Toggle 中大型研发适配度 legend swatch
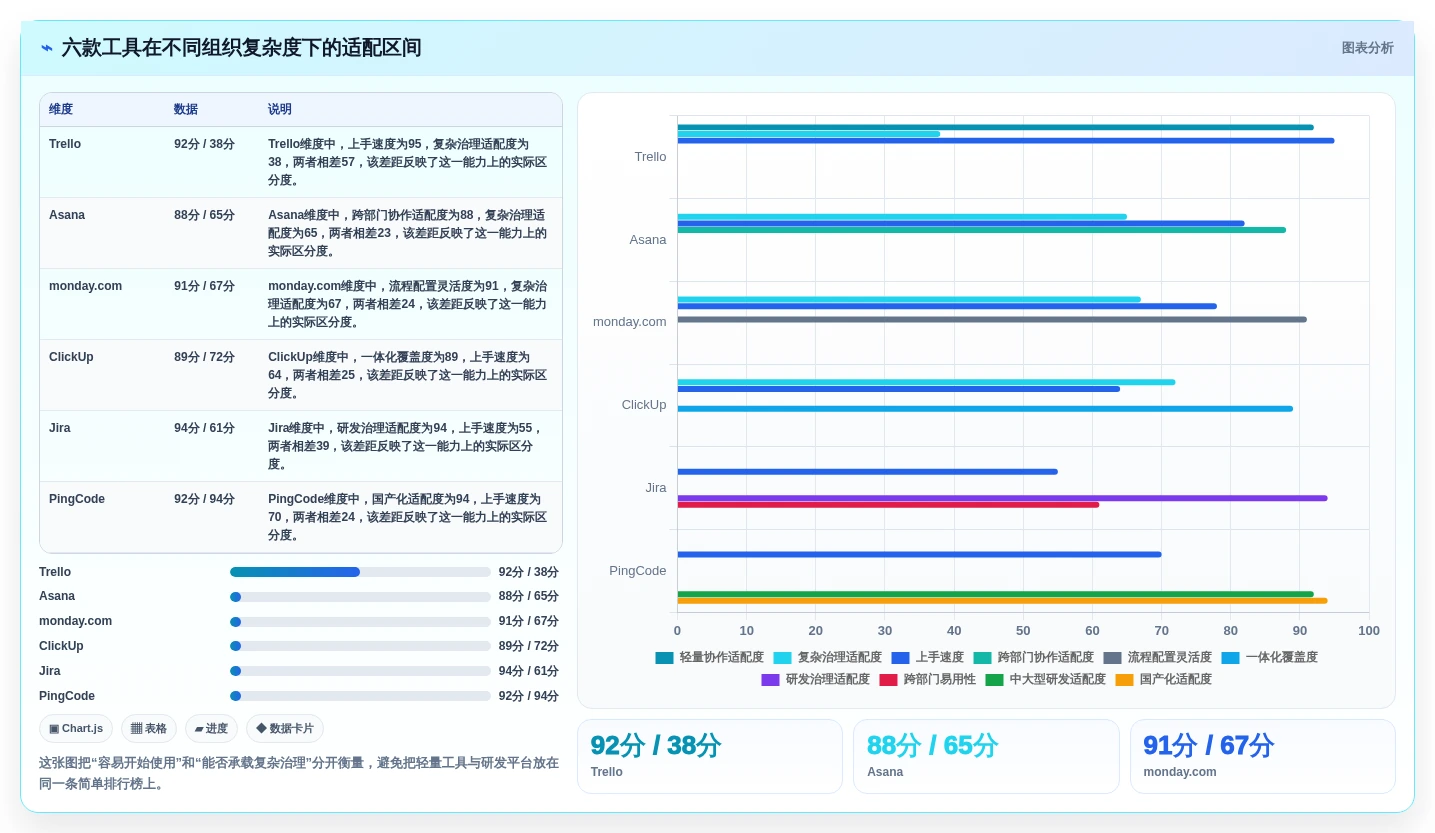1435x833 pixels. click(994, 680)
